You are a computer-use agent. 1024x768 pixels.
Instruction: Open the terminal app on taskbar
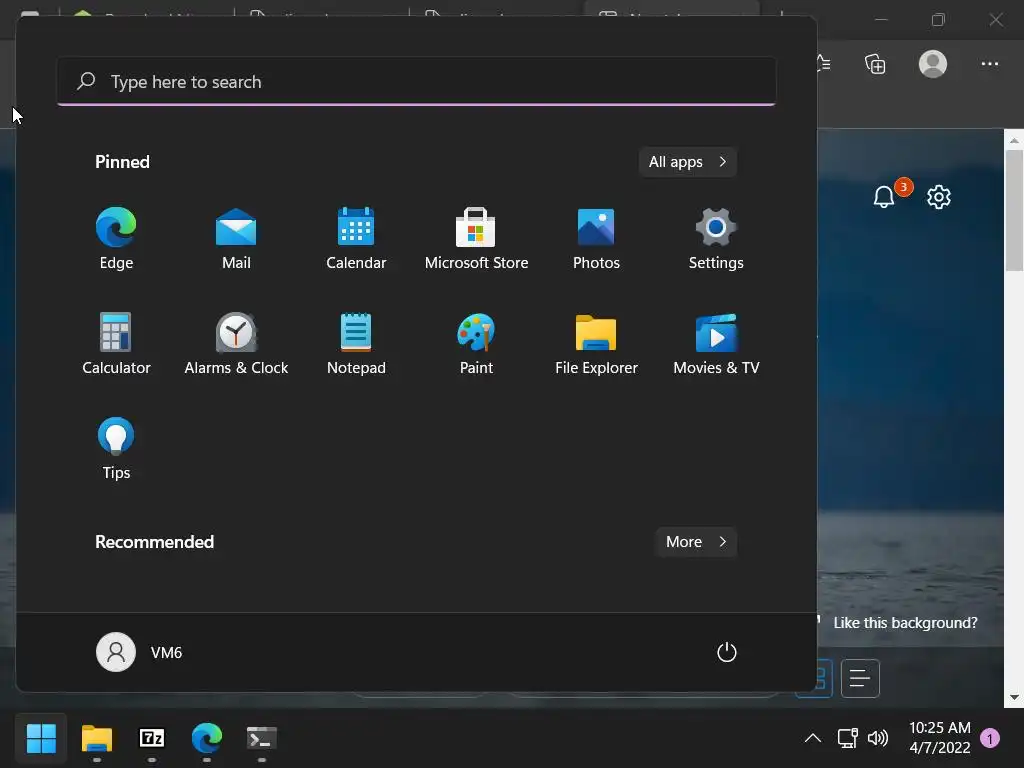[x=261, y=739]
